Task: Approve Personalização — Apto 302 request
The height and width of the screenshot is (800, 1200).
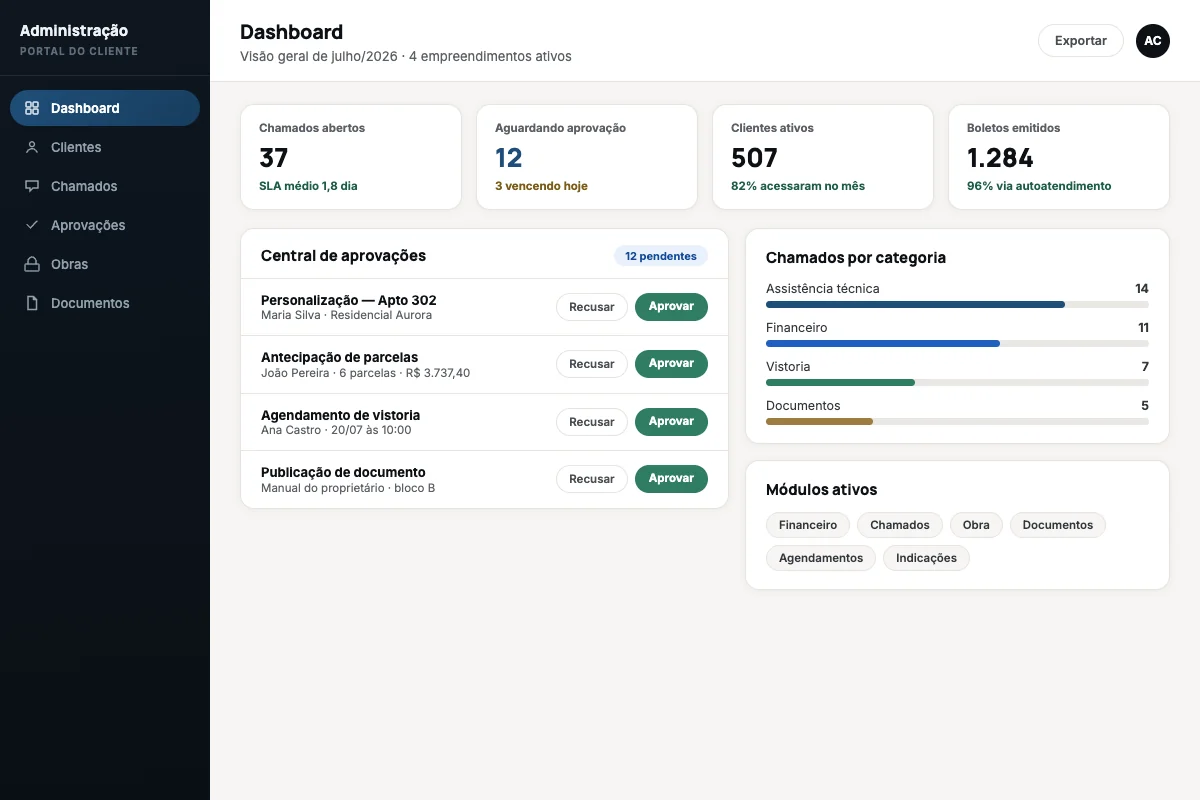Action: (x=671, y=307)
